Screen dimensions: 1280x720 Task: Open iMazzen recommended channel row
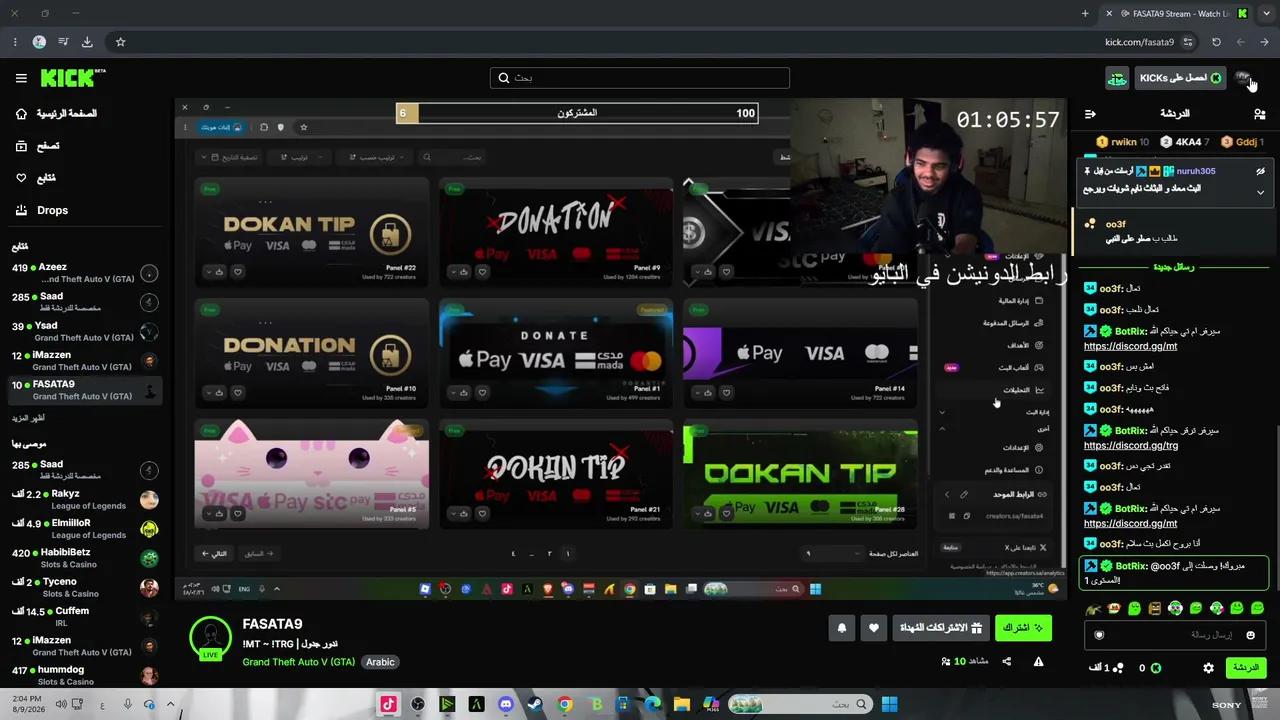(85, 646)
